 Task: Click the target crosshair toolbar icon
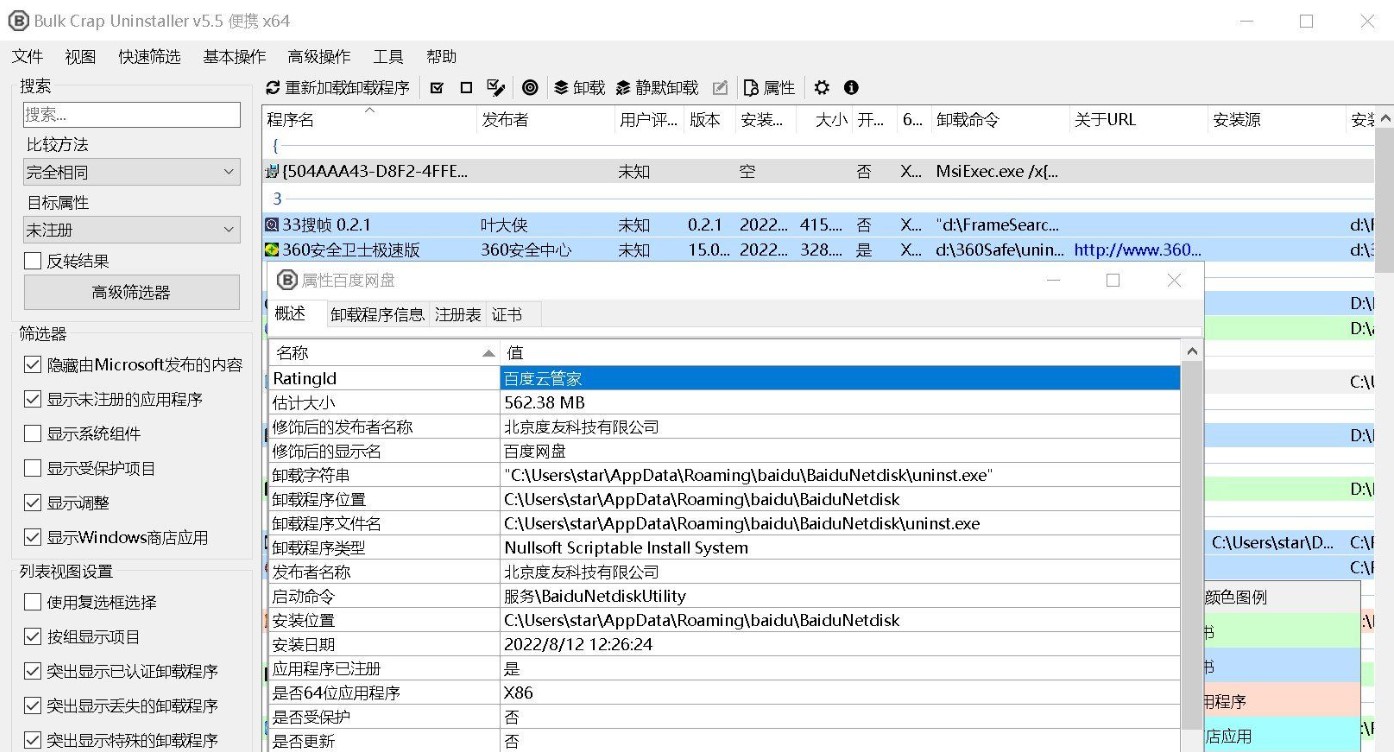(x=531, y=88)
